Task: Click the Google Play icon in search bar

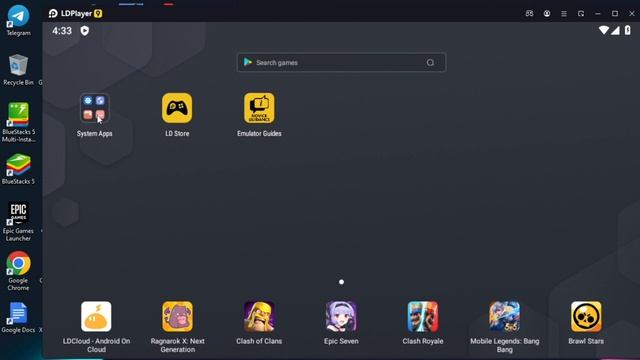Action: coord(248,62)
